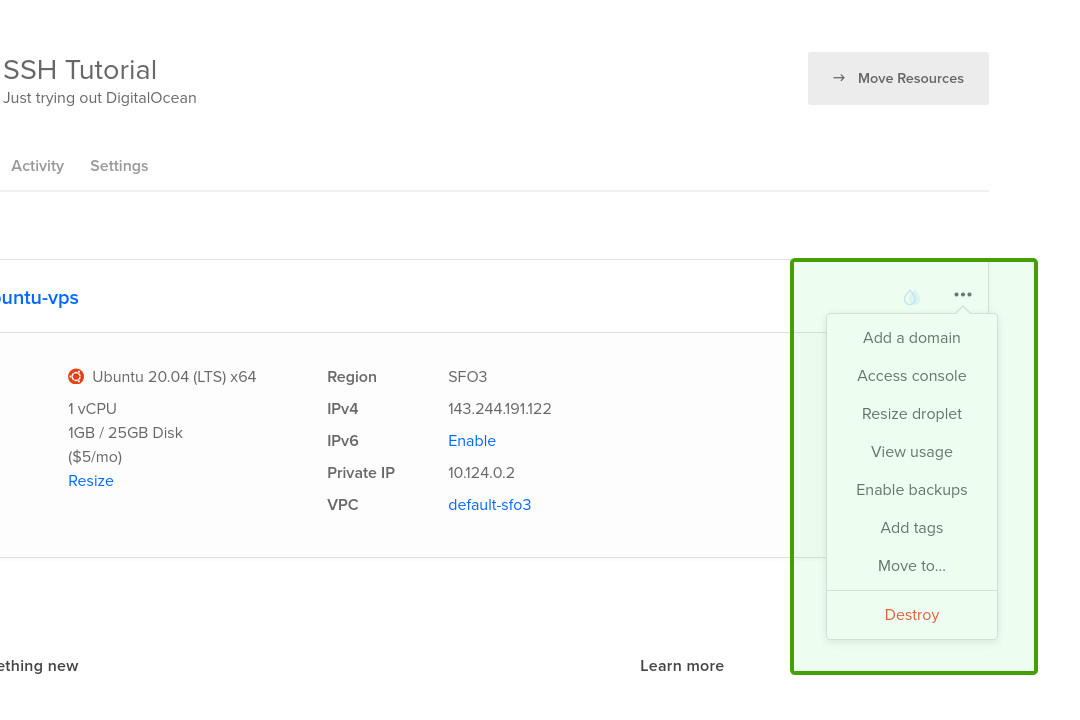
Task: Switch to the Activity tab
Action: coord(37,166)
